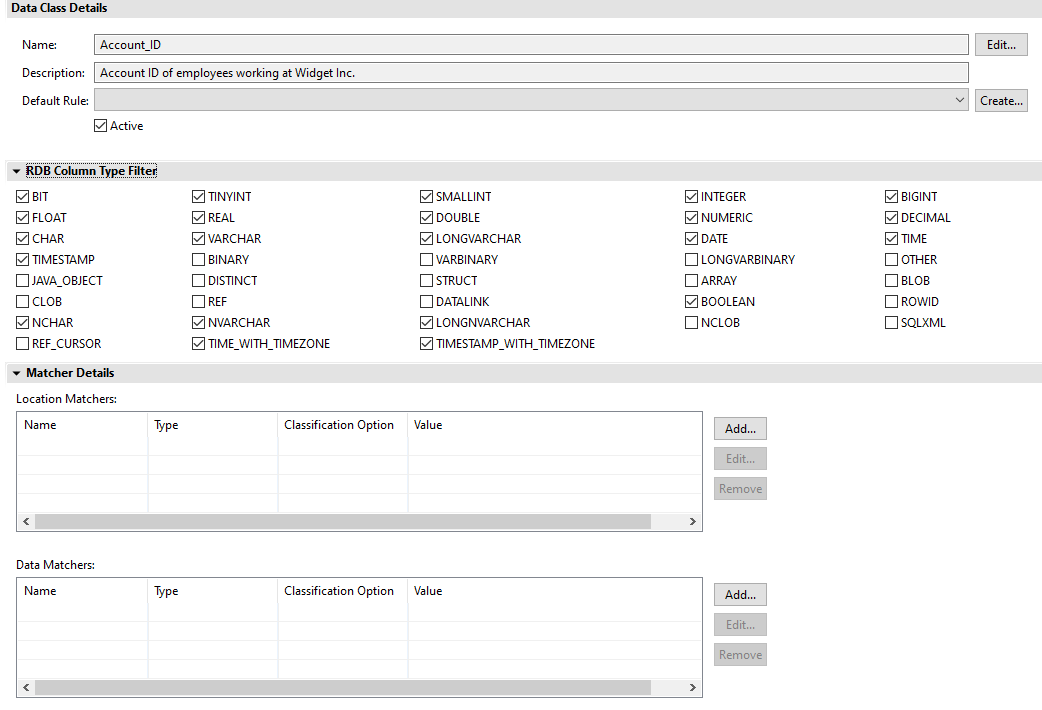This screenshot has width=1042, height=710.
Task: Uncheck the DECIMAL column type filter
Action: [890, 217]
